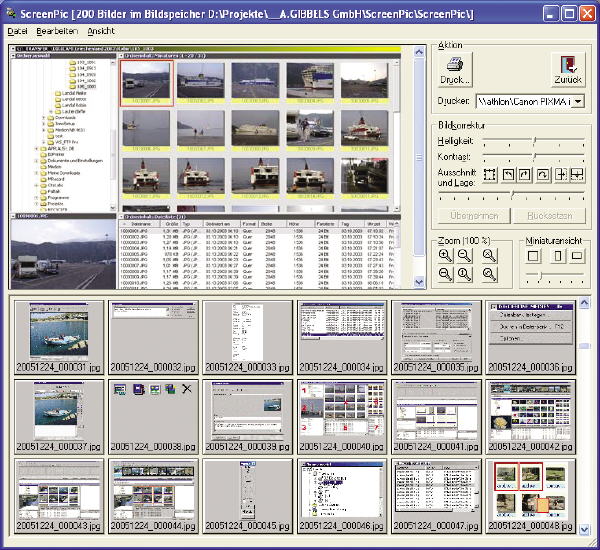This screenshot has width=600, height=550.
Task: Click the thumbnail list scroll-down arrow
Action: (x=584, y=530)
